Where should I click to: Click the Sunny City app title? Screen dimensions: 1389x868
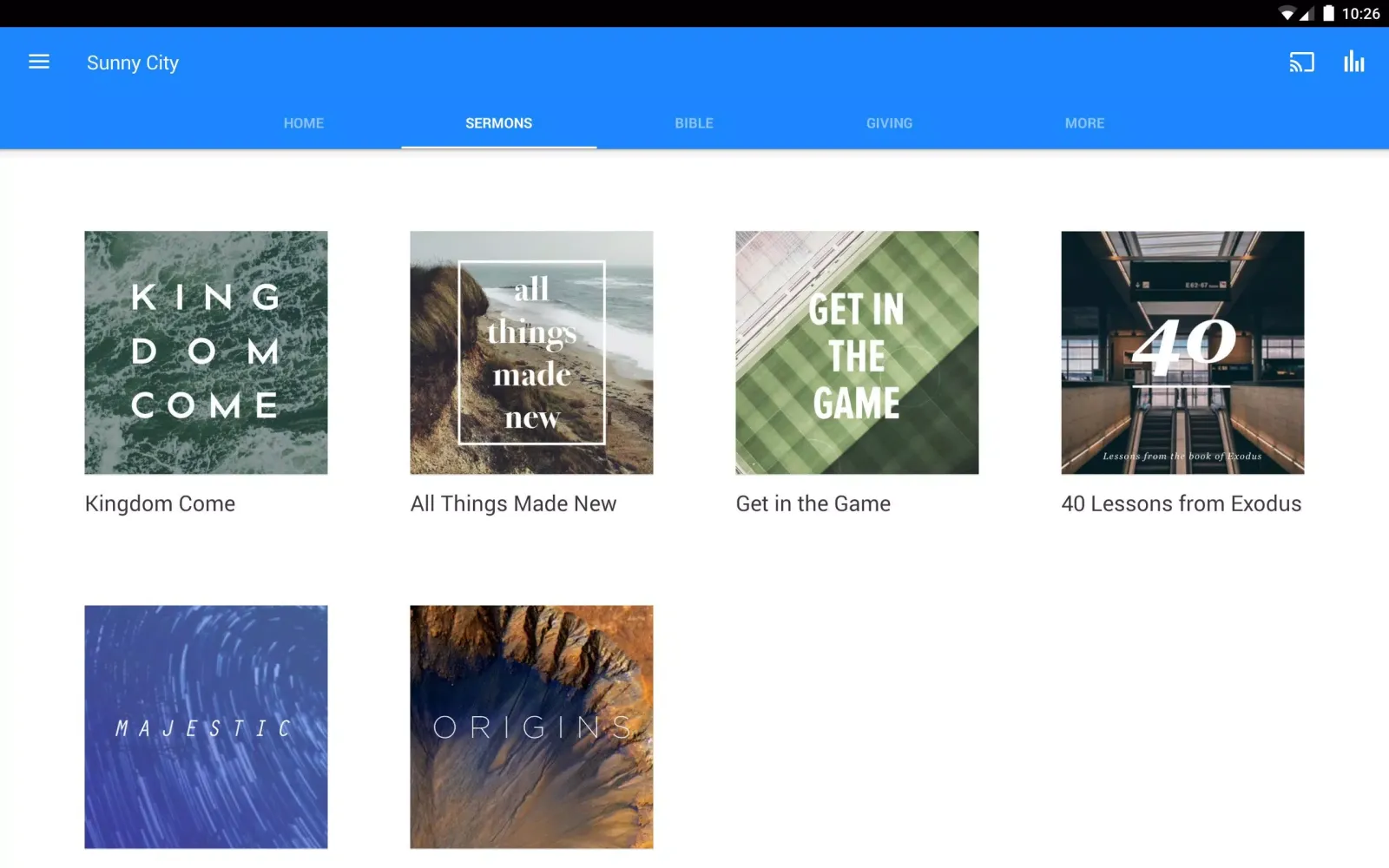tap(133, 62)
